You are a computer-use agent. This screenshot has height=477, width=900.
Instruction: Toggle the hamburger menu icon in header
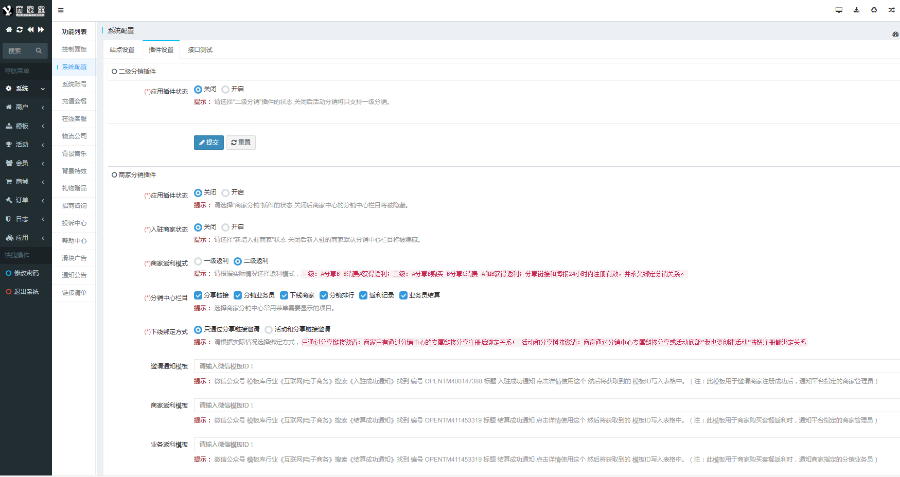coord(61,10)
